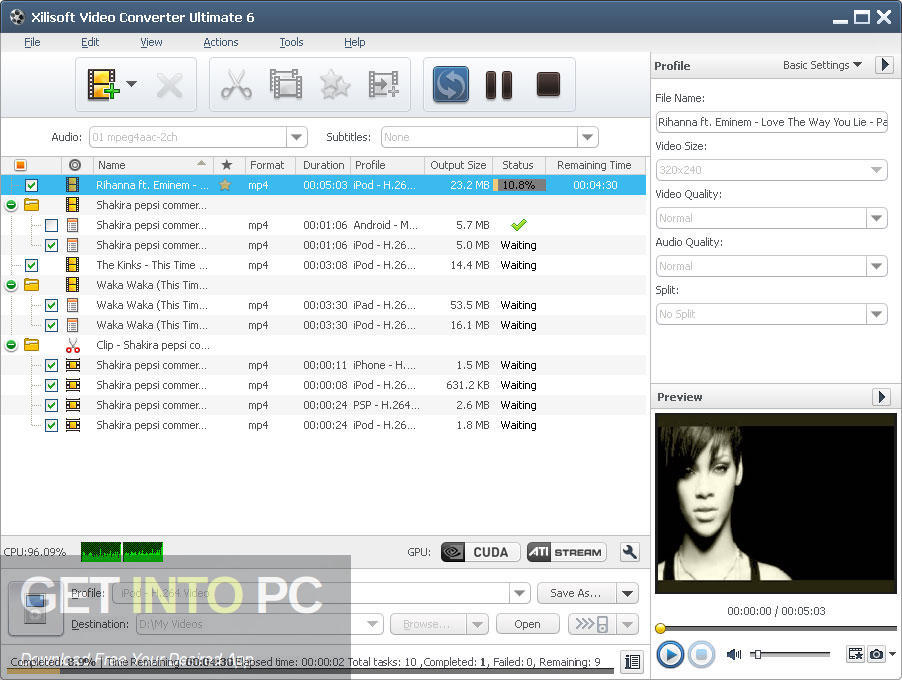
Task: Open the Video Quality dropdown
Action: point(877,218)
